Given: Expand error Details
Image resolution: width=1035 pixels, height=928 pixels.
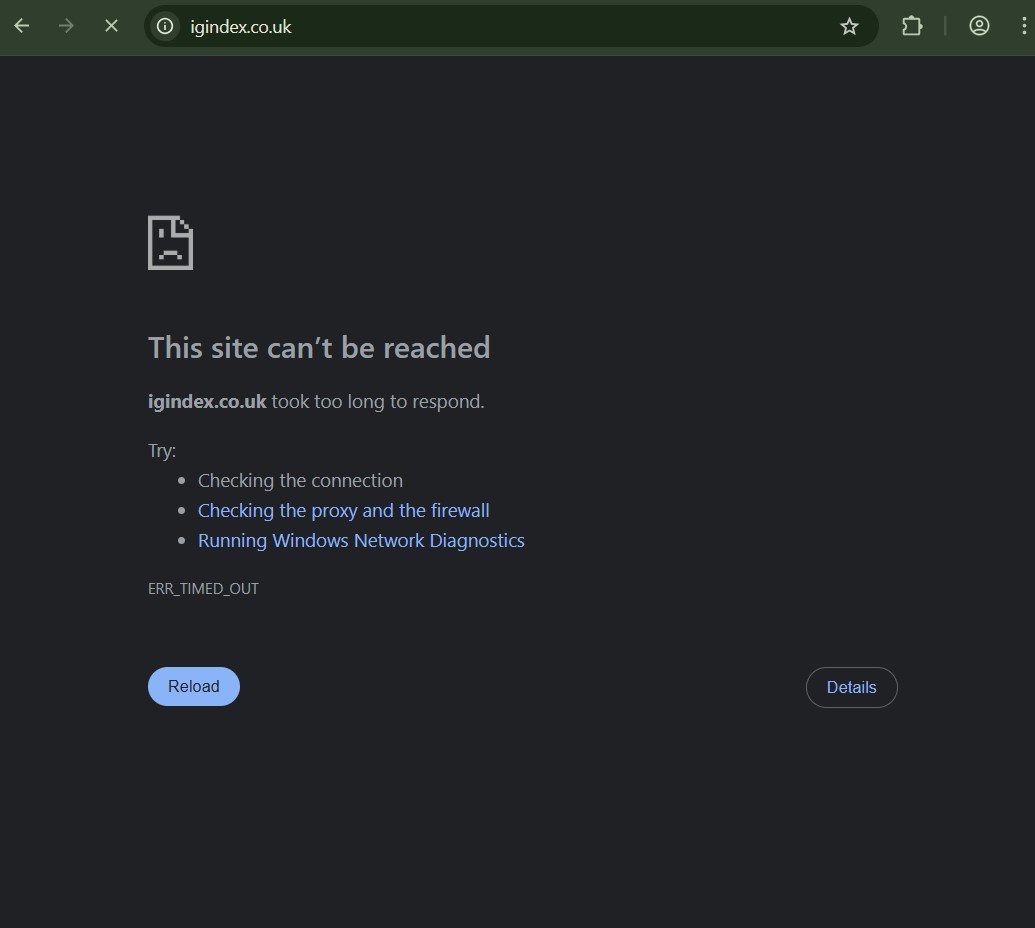Looking at the screenshot, I should pos(851,687).
